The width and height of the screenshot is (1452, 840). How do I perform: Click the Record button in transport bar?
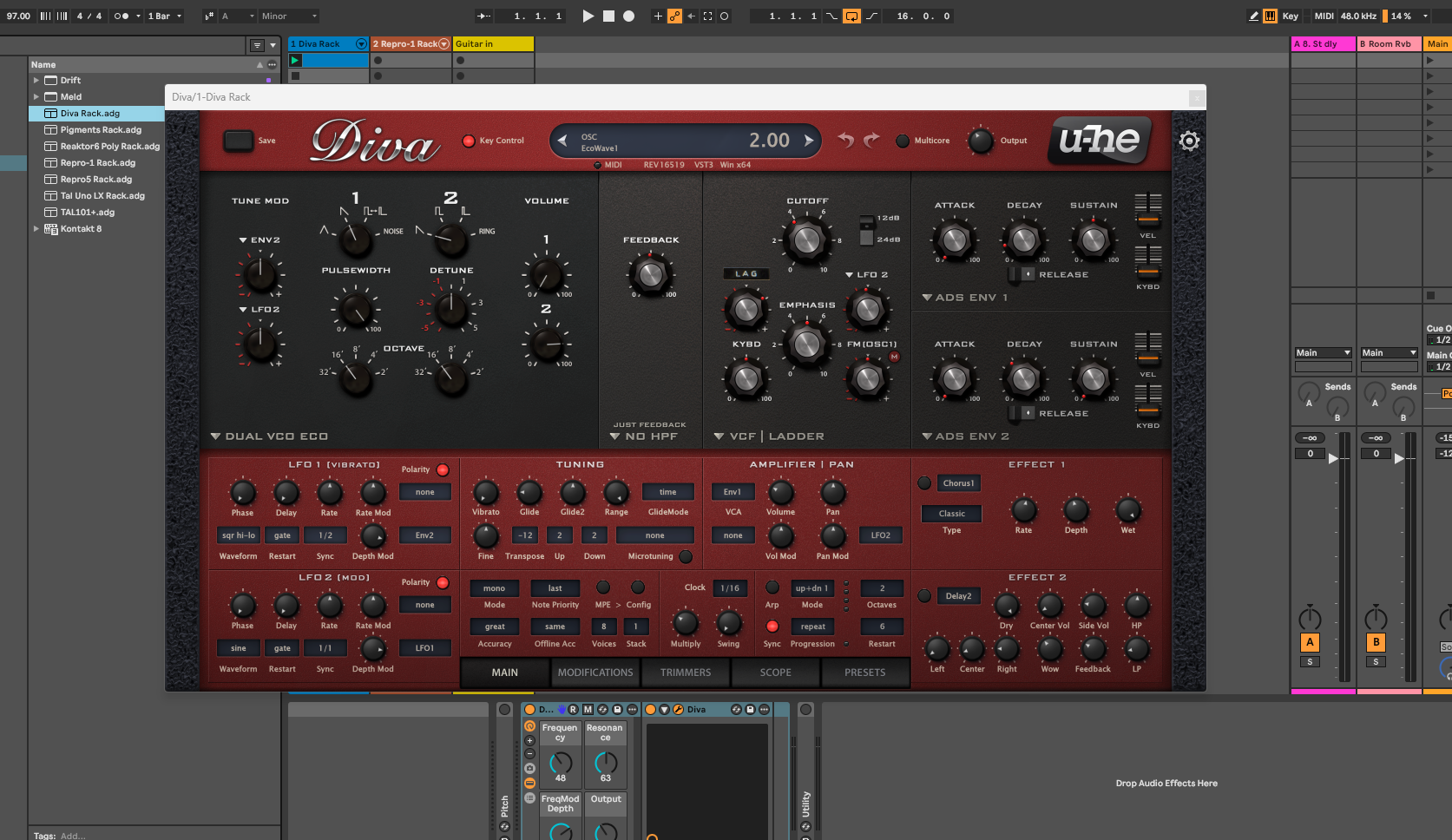tap(628, 16)
